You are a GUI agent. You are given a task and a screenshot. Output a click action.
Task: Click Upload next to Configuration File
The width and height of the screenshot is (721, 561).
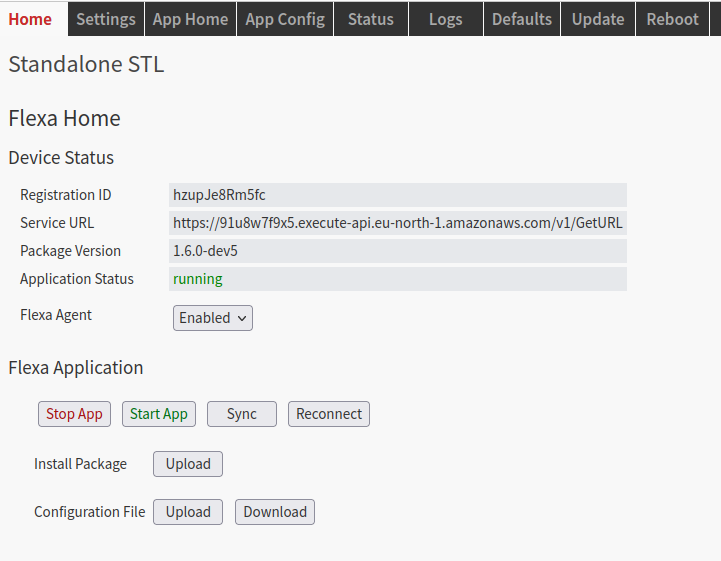click(x=188, y=512)
